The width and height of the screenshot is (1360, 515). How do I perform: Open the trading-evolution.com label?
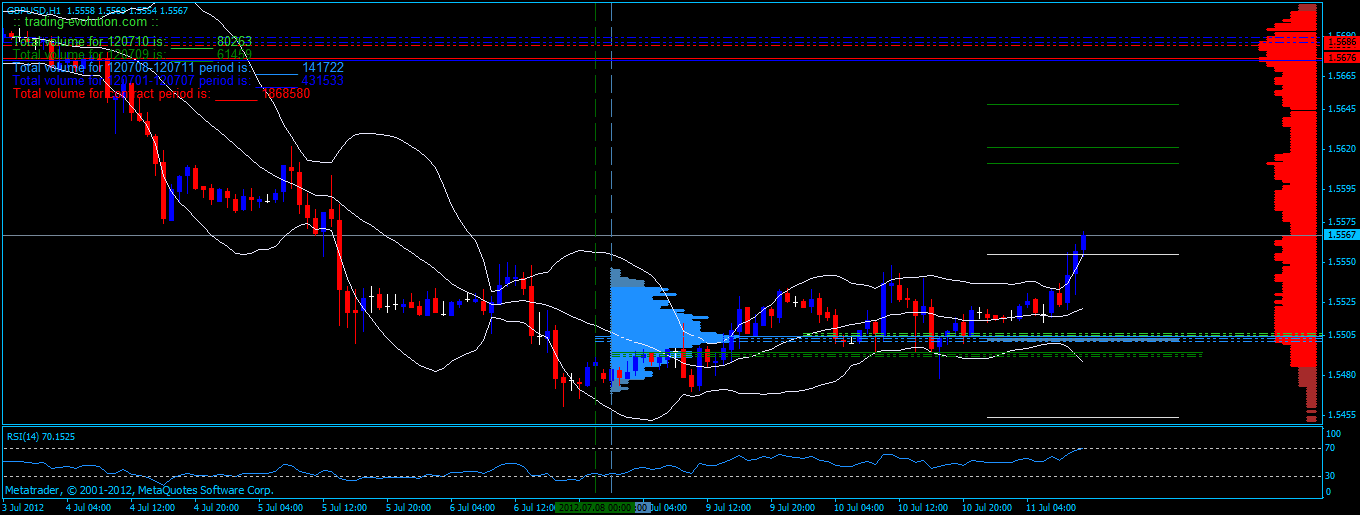tap(85, 21)
